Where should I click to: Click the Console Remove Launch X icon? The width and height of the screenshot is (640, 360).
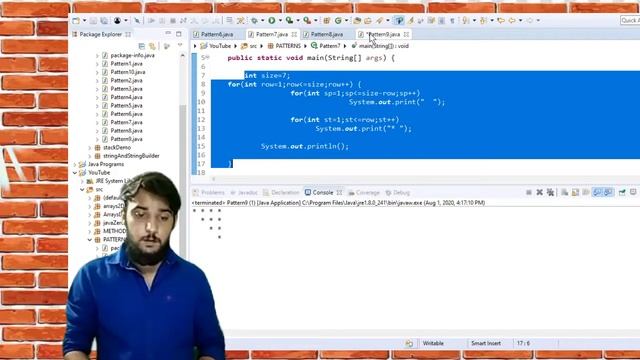click(x=540, y=192)
